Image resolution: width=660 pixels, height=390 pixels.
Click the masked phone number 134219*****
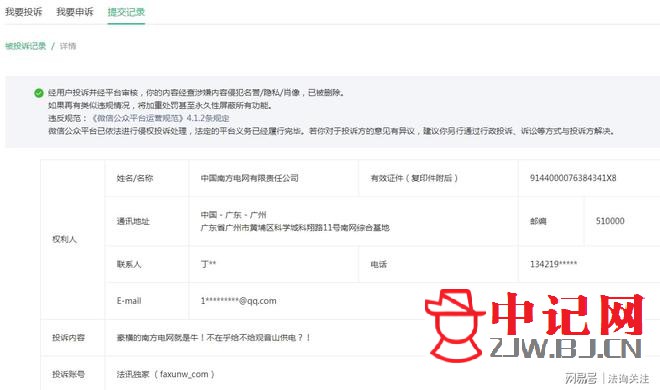pyautogui.click(x=553, y=264)
